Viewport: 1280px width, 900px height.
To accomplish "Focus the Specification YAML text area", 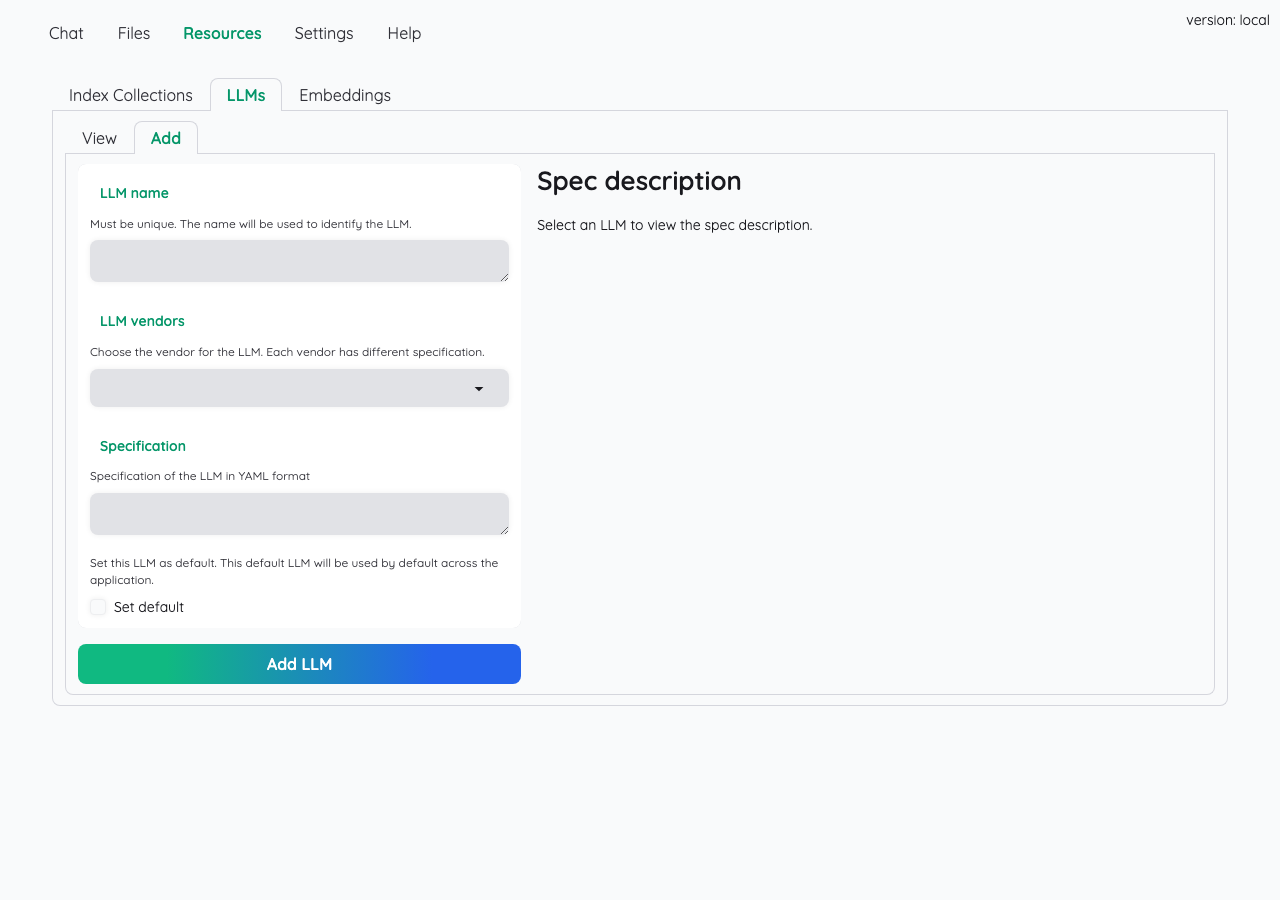I will coord(299,514).
